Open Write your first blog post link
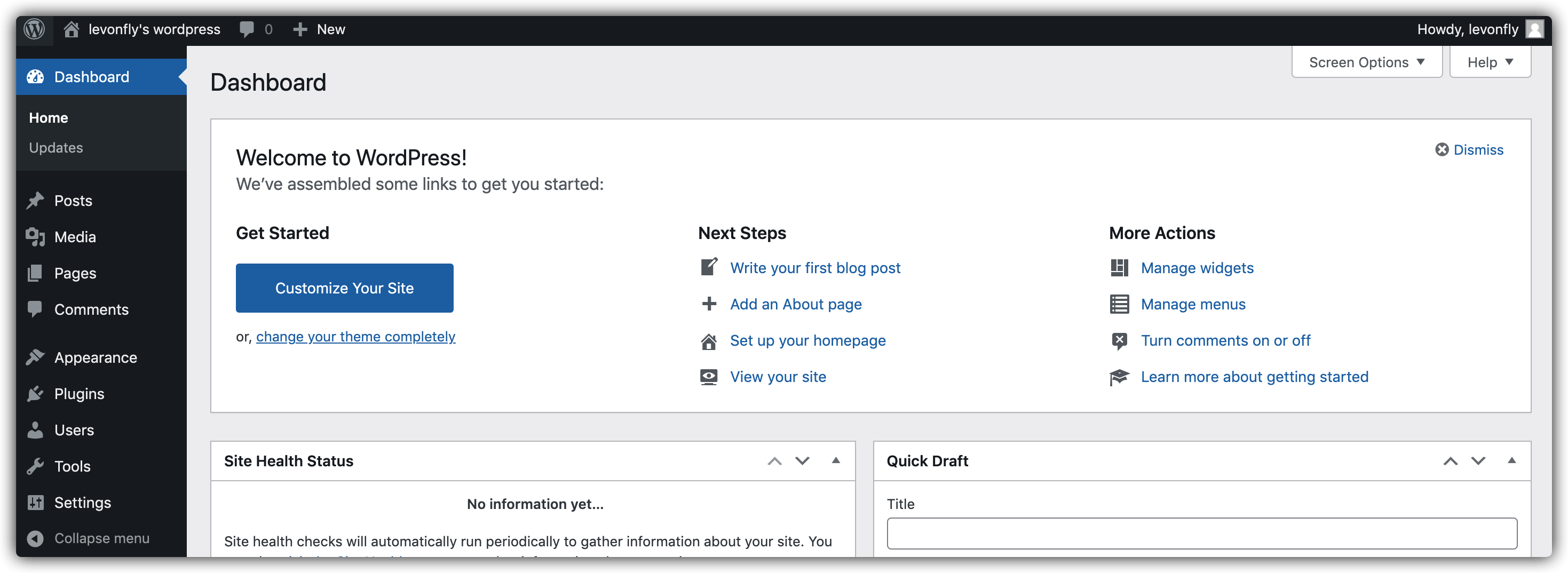This screenshot has height=573, width=1568. tap(815, 268)
